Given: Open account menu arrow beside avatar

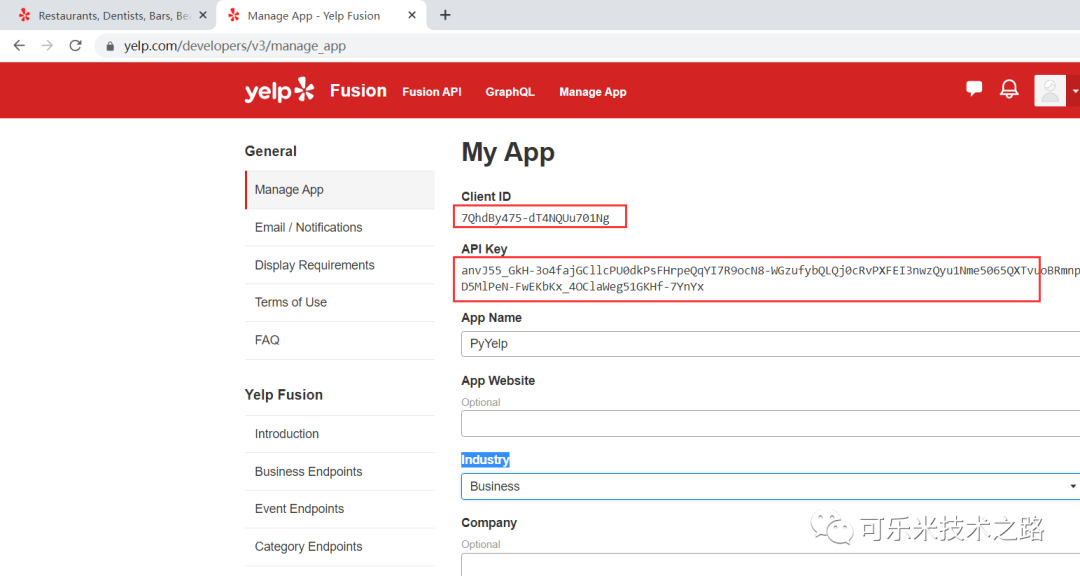Looking at the screenshot, I should tap(1075, 91).
